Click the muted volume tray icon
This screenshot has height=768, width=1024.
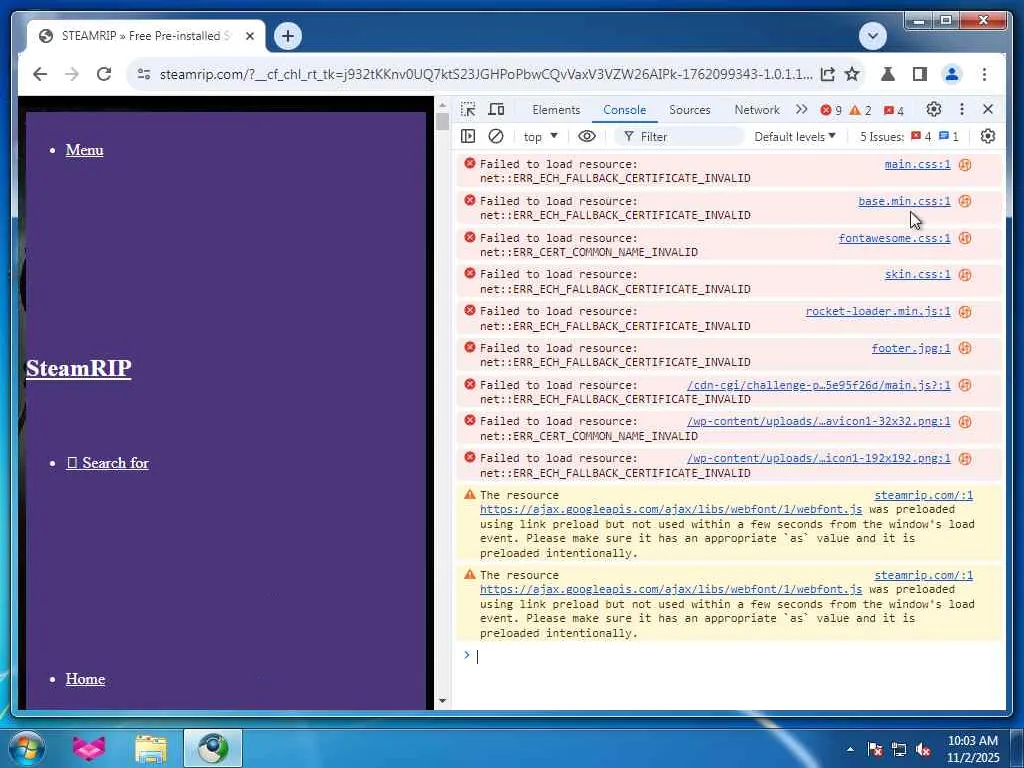point(923,750)
